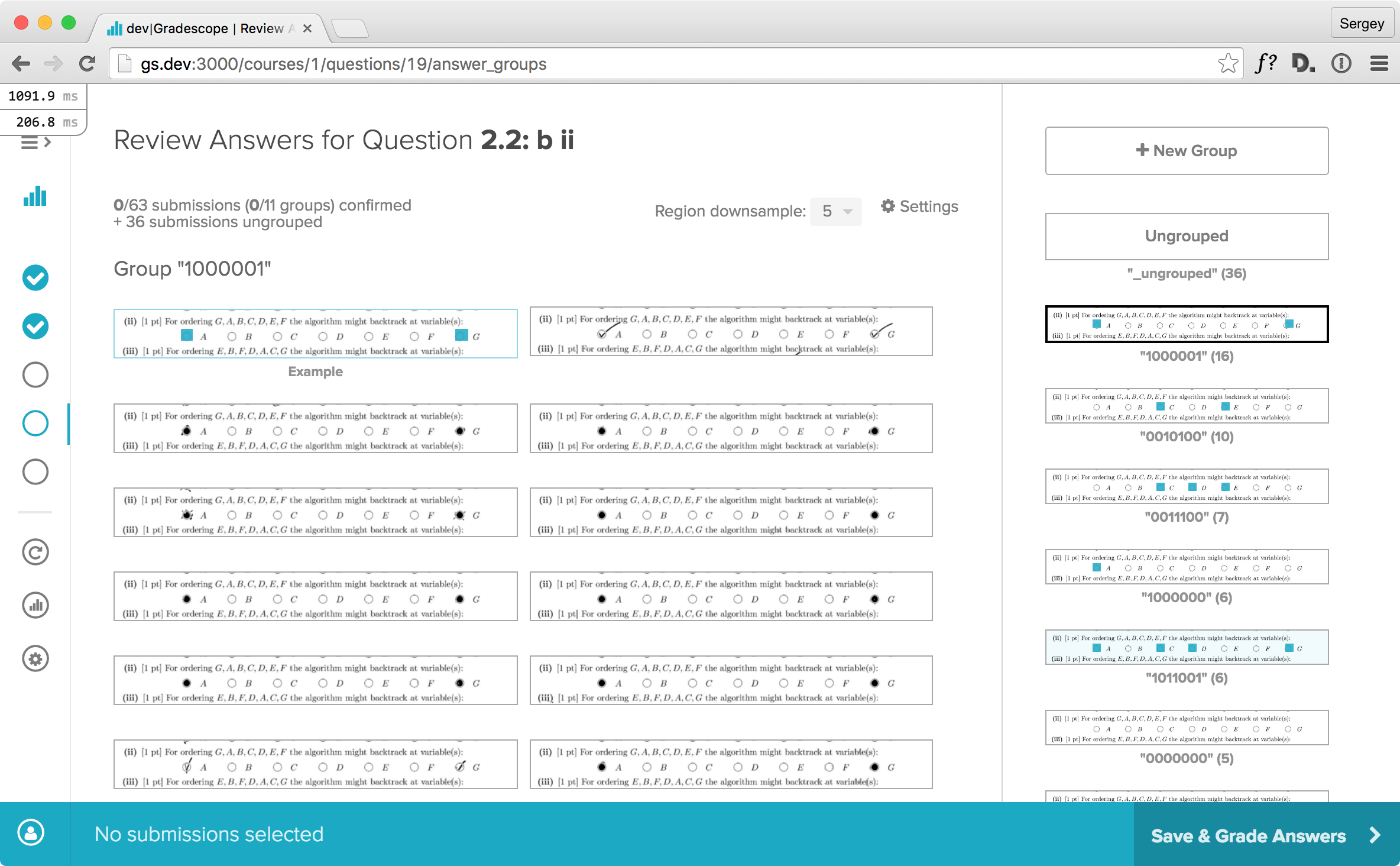Open the Settings link
The height and width of the screenshot is (866, 1400).
[919, 206]
